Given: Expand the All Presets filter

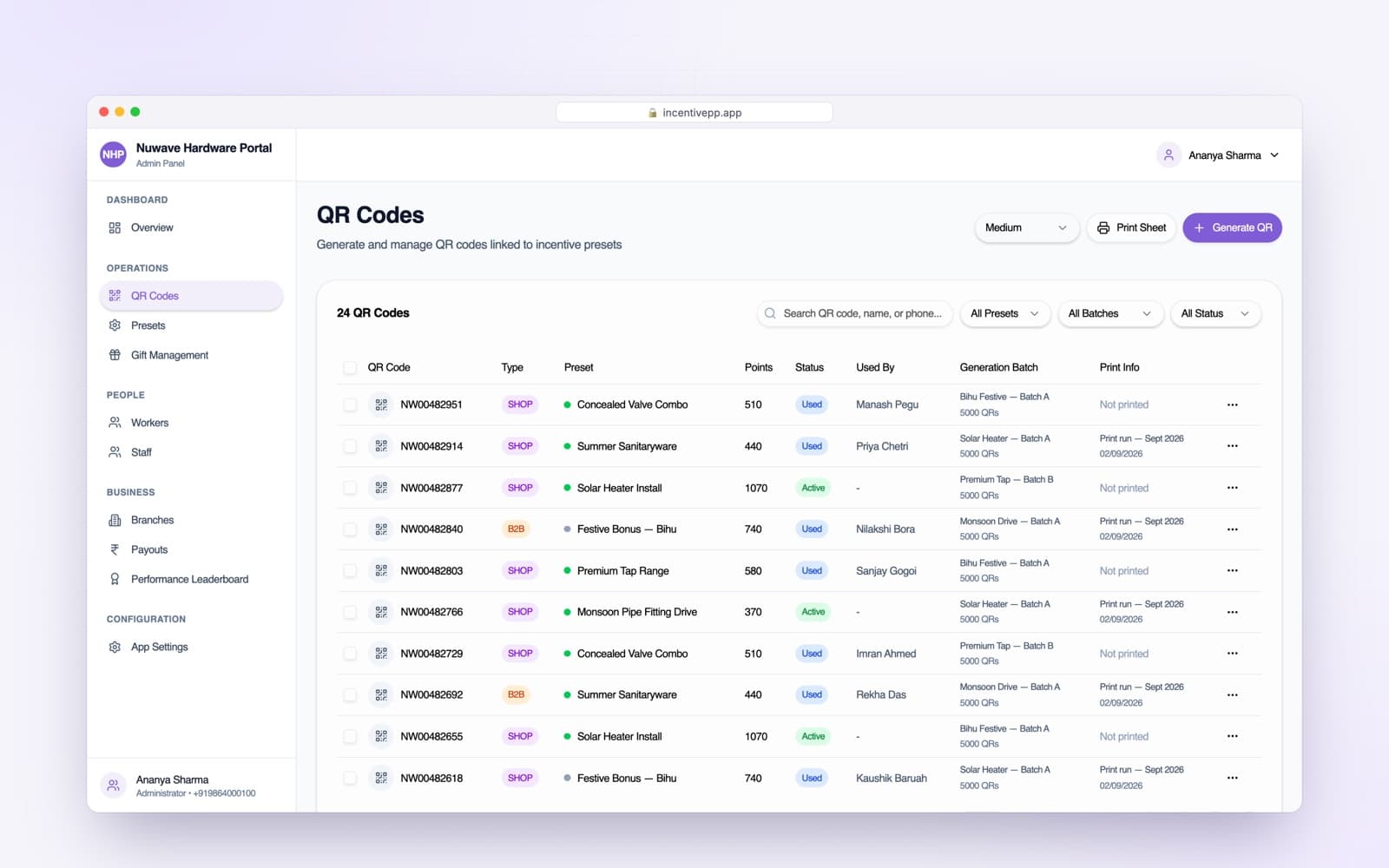Looking at the screenshot, I should (1004, 313).
